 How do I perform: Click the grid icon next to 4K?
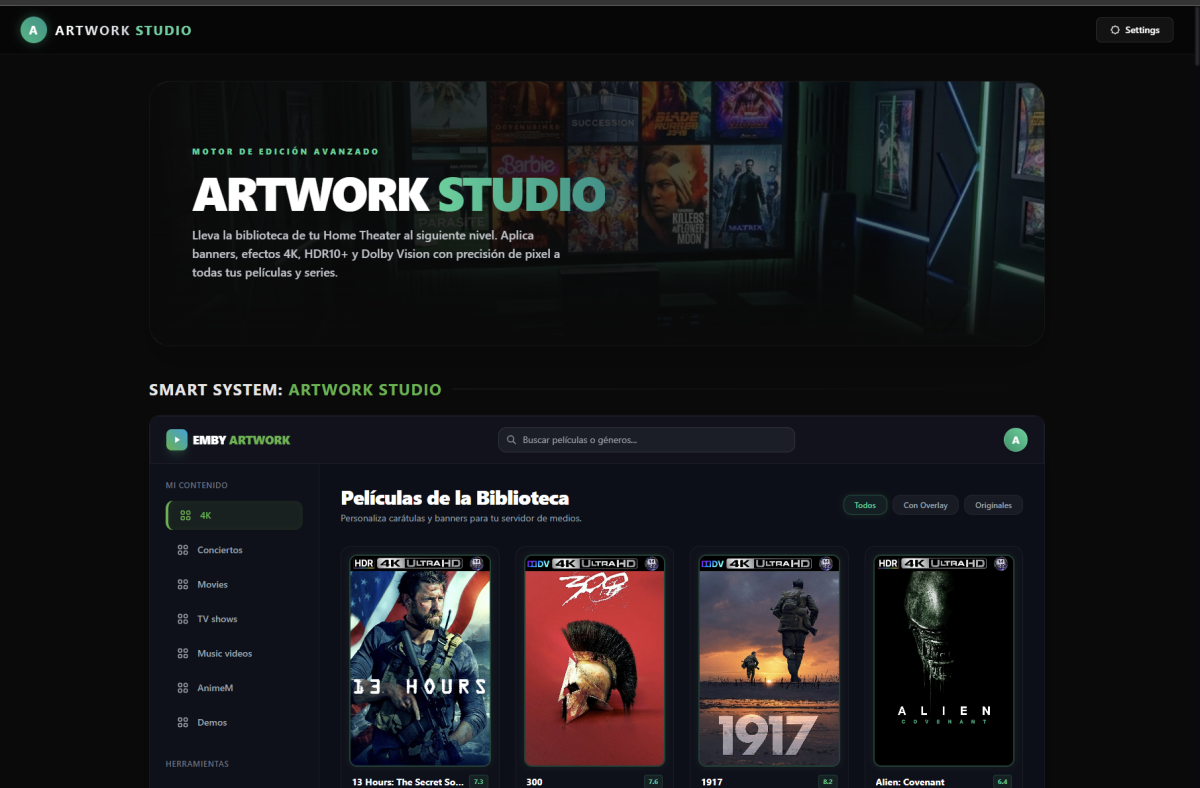(x=185, y=516)
